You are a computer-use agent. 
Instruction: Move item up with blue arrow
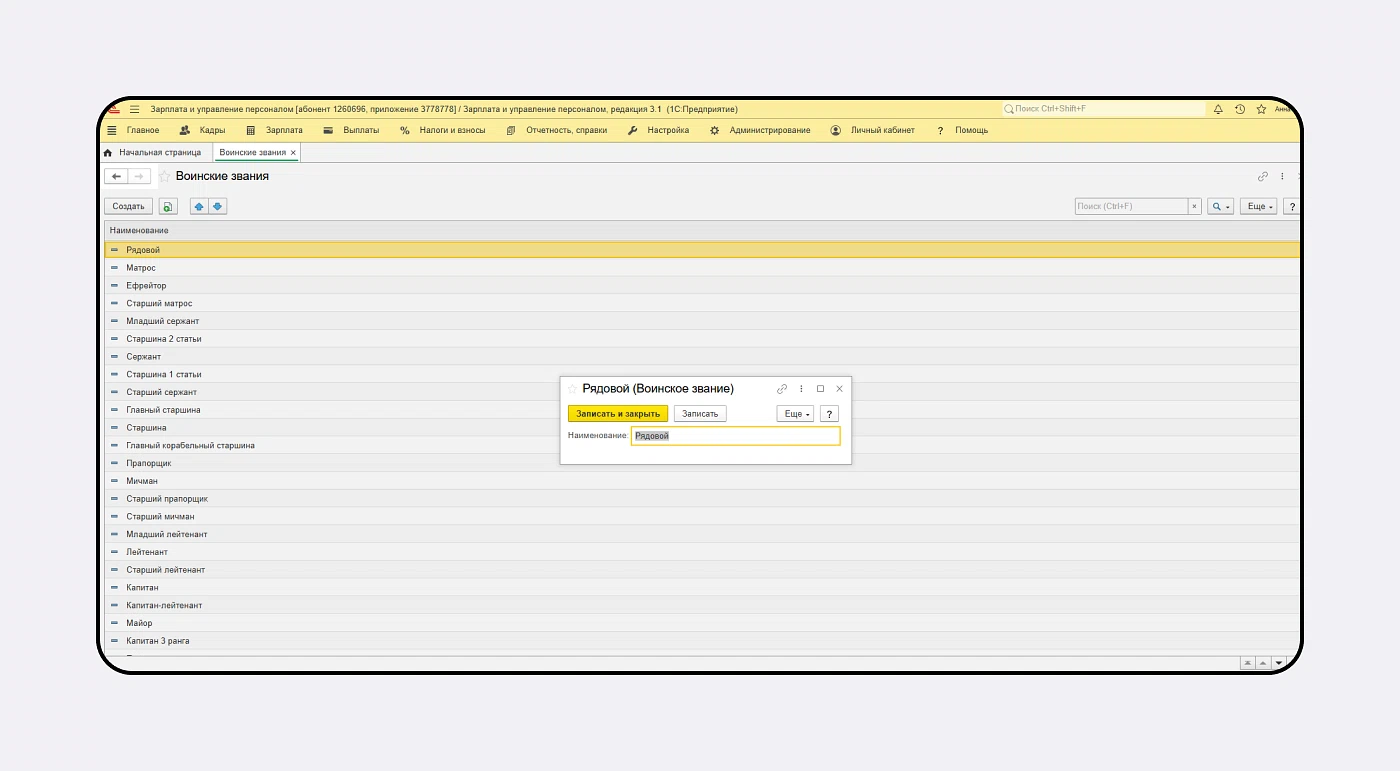199,206
